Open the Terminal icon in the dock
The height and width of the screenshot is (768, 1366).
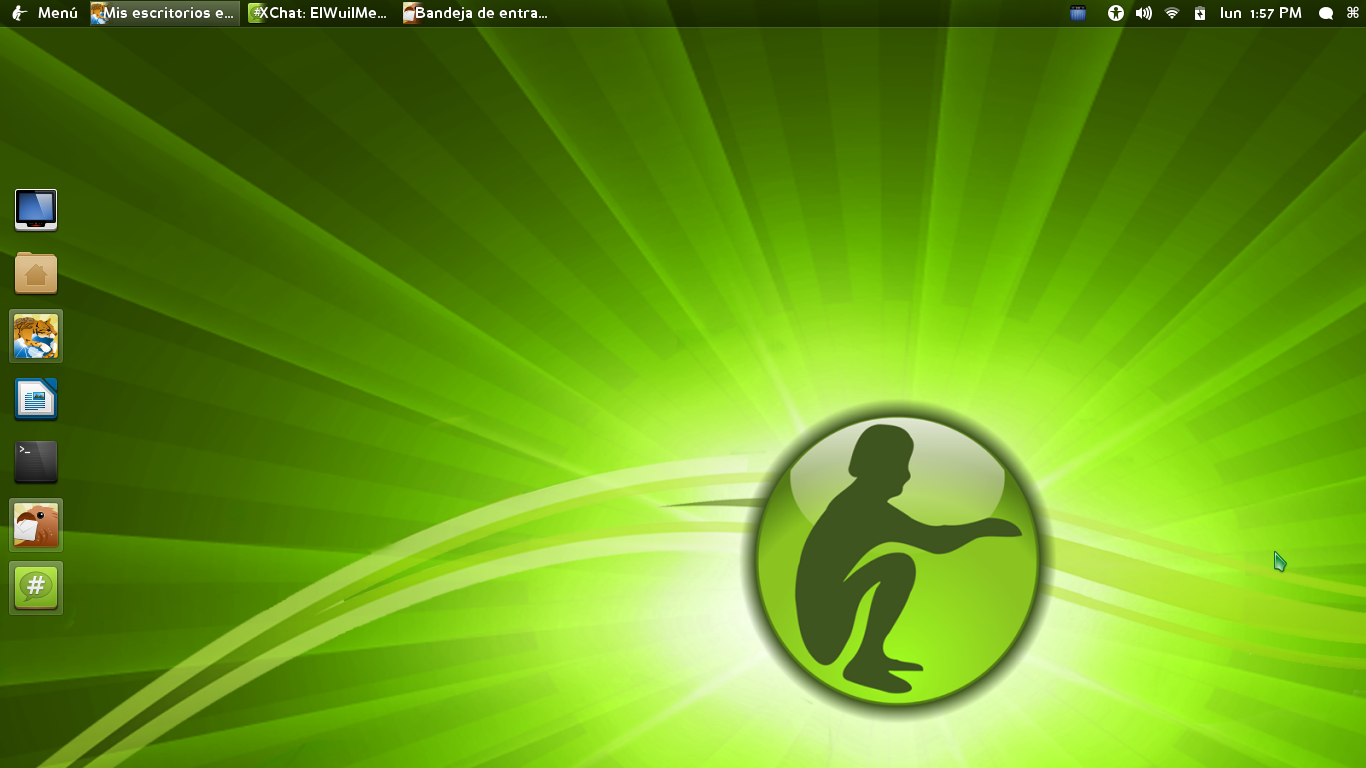coord(36,462)
